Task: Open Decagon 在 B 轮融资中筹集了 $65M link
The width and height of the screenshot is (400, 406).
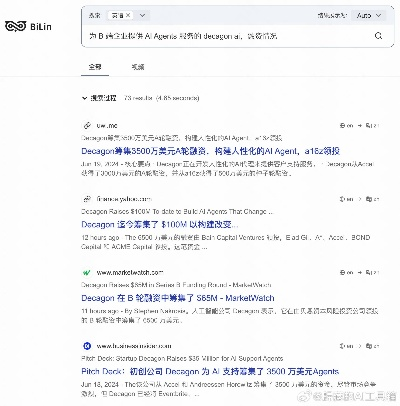Action: 178,298
